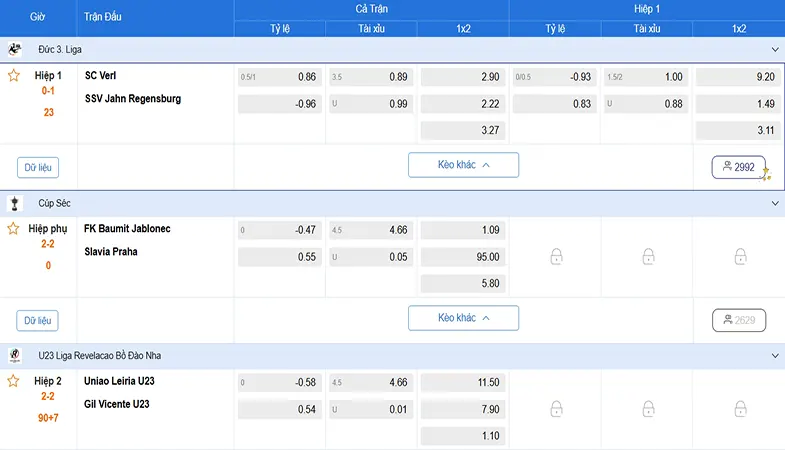Screen dimensions: 785x450
Task: Open the Đức 3. Liga league title
Action: coord(60,50)
